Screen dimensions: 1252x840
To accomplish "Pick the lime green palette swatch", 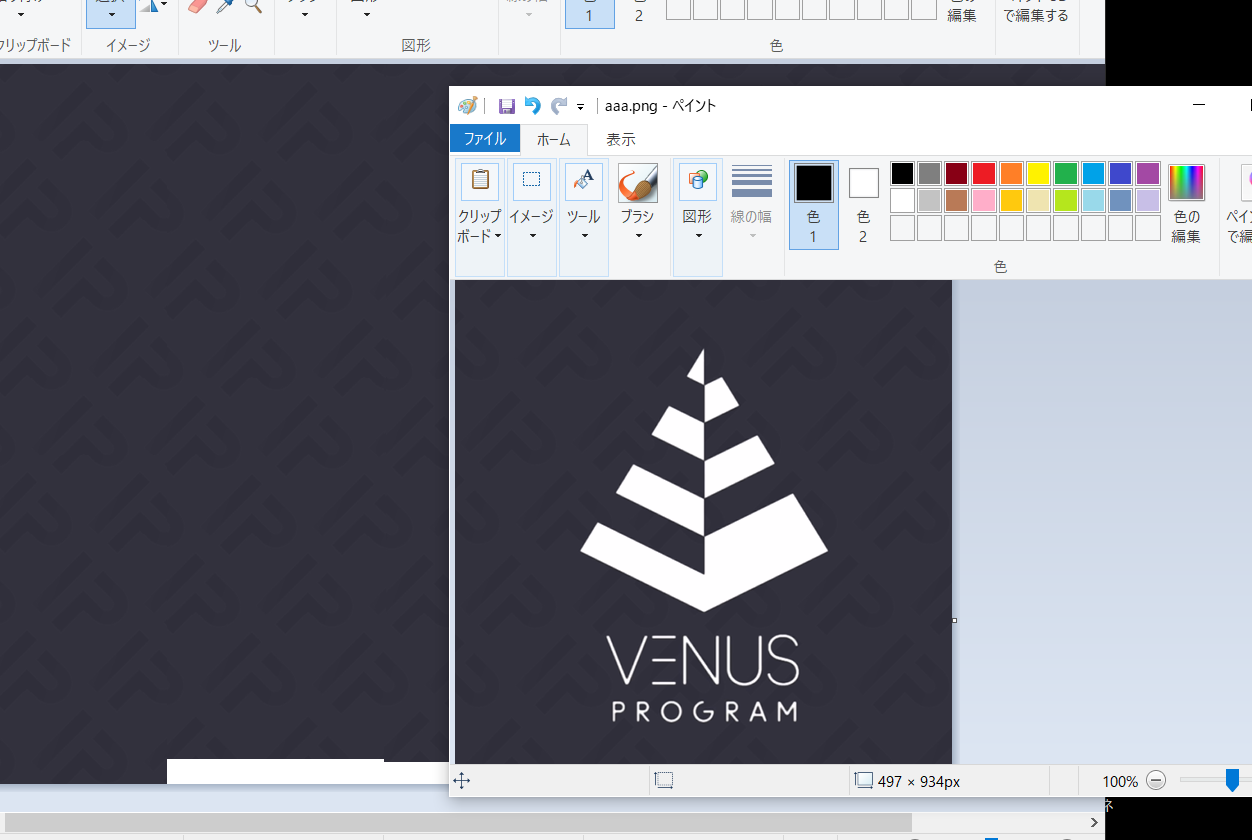I will (x=1066, y=201).
